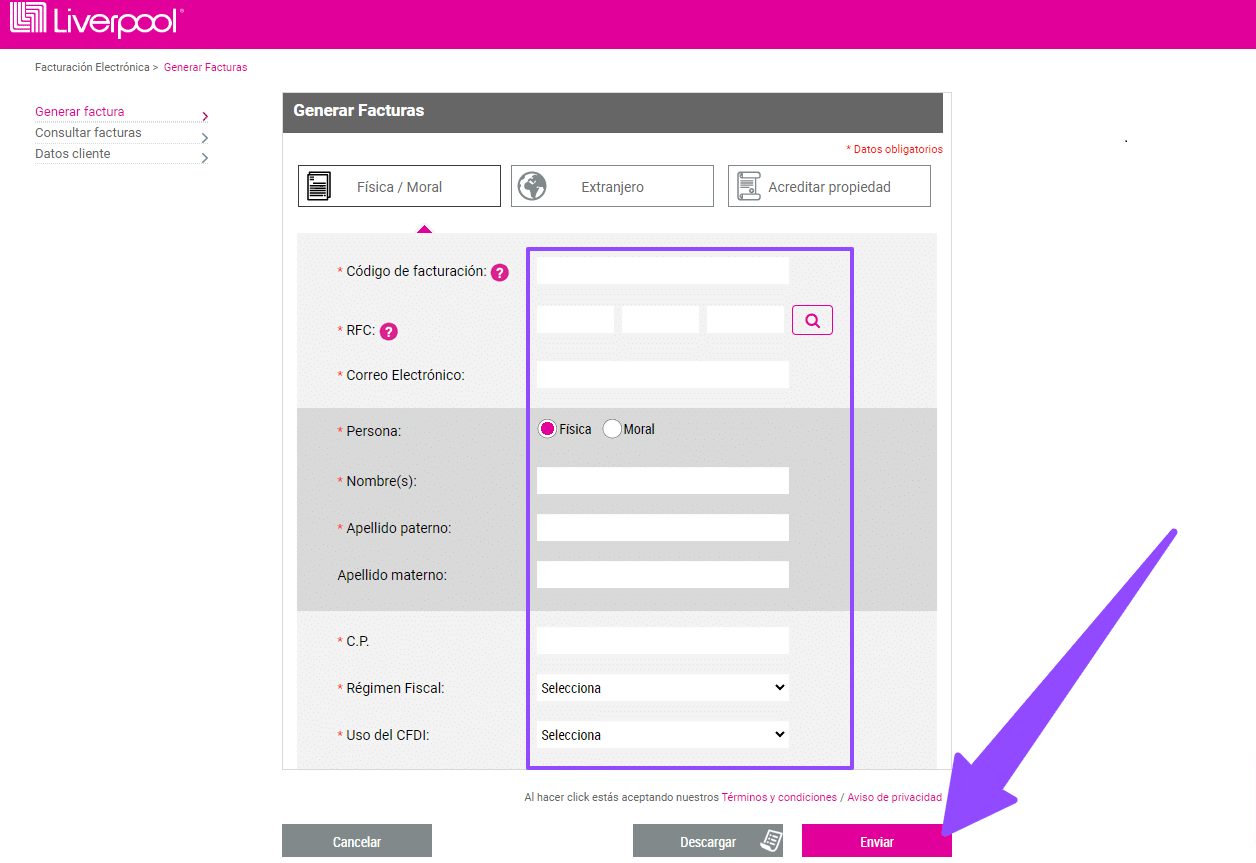Switch to the Extranjero tab
Screen dimensions: 1256x863
pyautogui.click(x=612, y=187)
